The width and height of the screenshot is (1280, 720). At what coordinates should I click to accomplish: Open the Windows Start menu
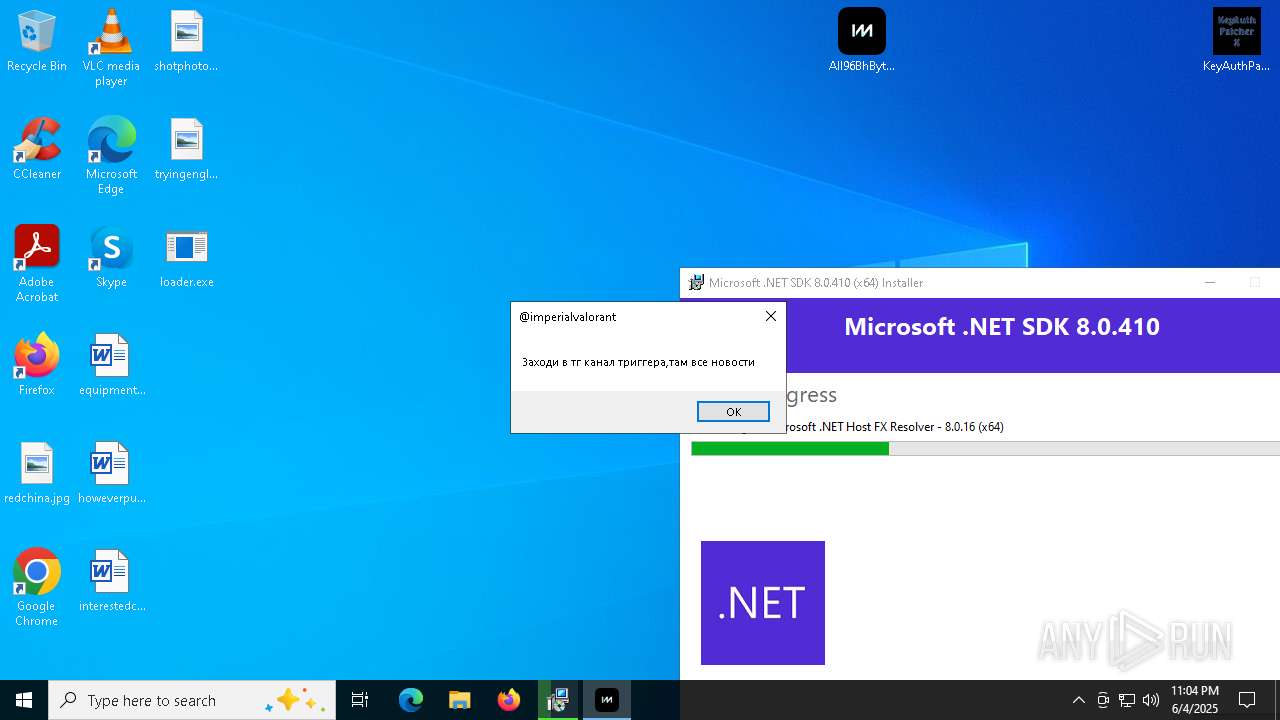[x=24, y=700]
